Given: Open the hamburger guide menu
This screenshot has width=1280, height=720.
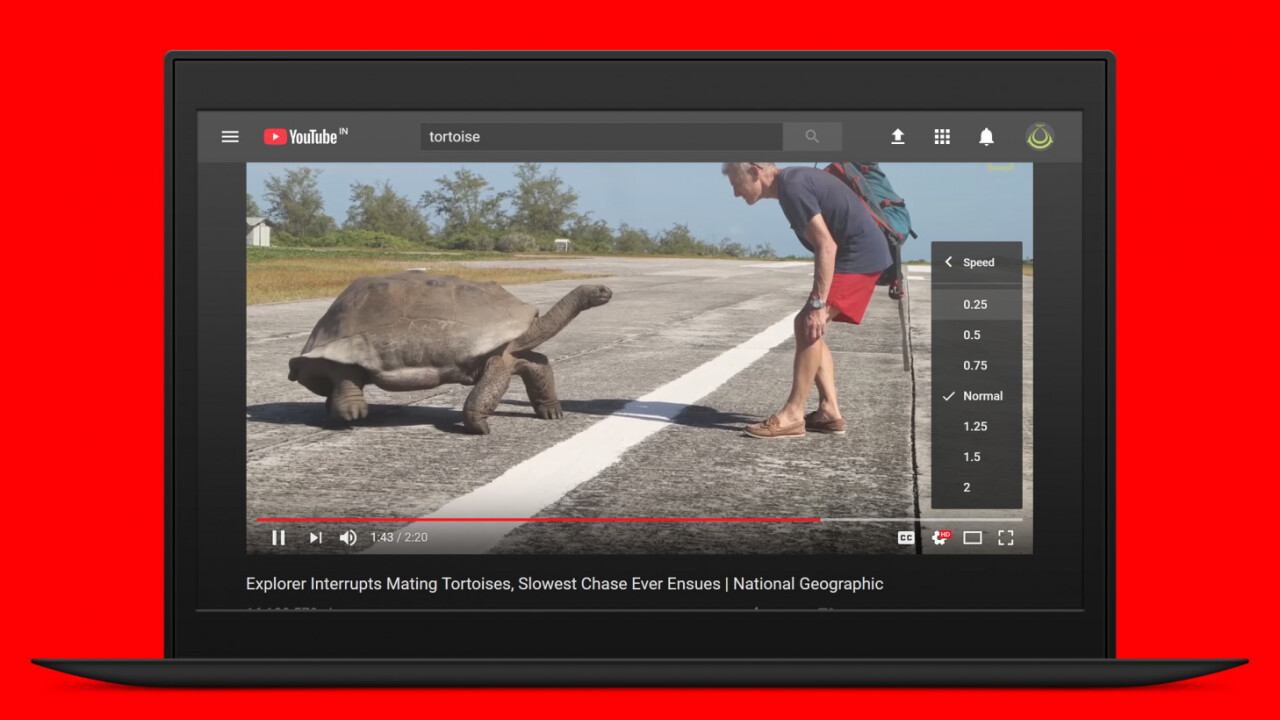Looking at the screenshot, I should (230, 137).
